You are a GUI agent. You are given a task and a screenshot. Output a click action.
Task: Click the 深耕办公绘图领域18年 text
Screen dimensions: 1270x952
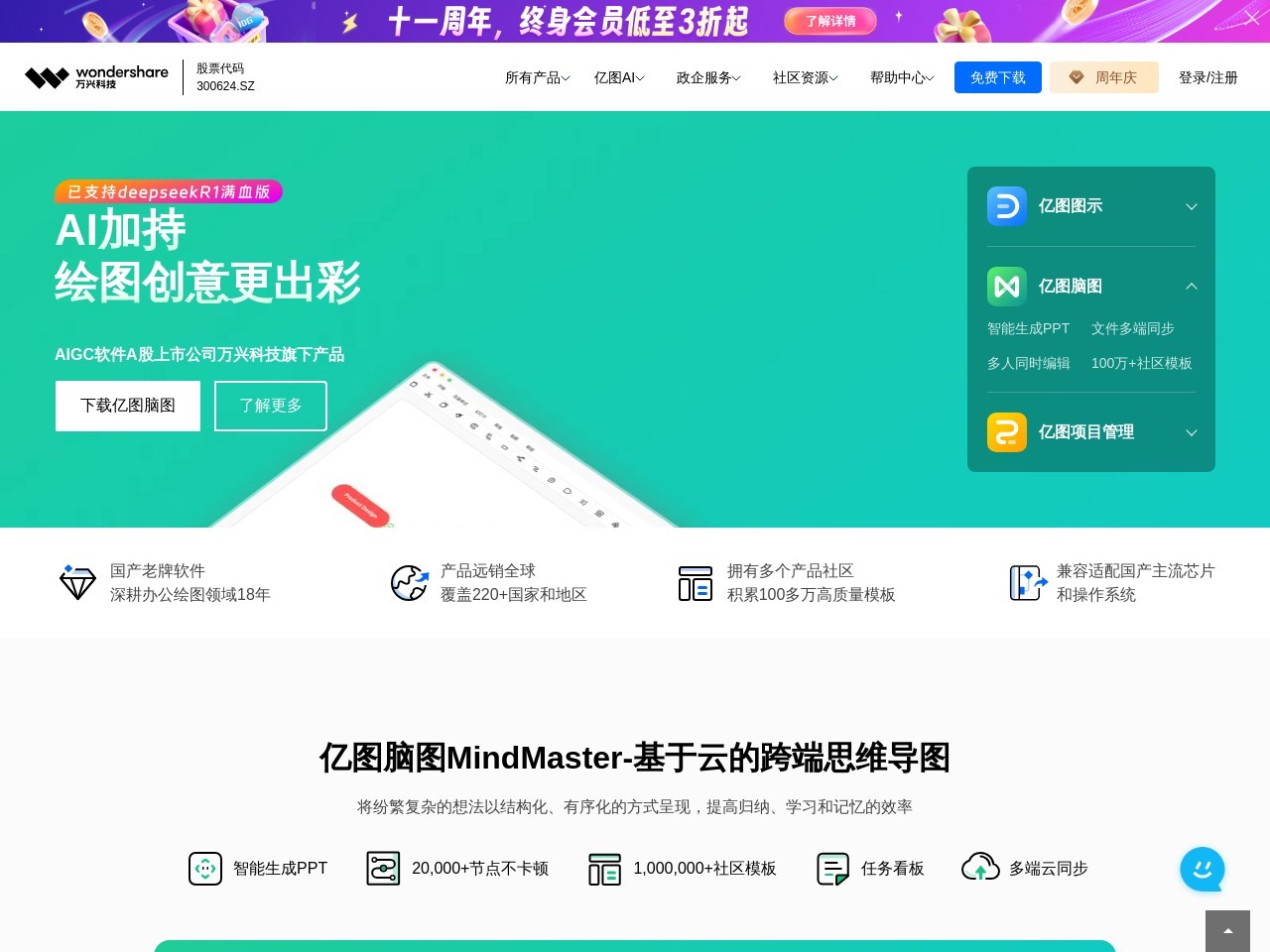pyautogui.click(x=190, y=595)
